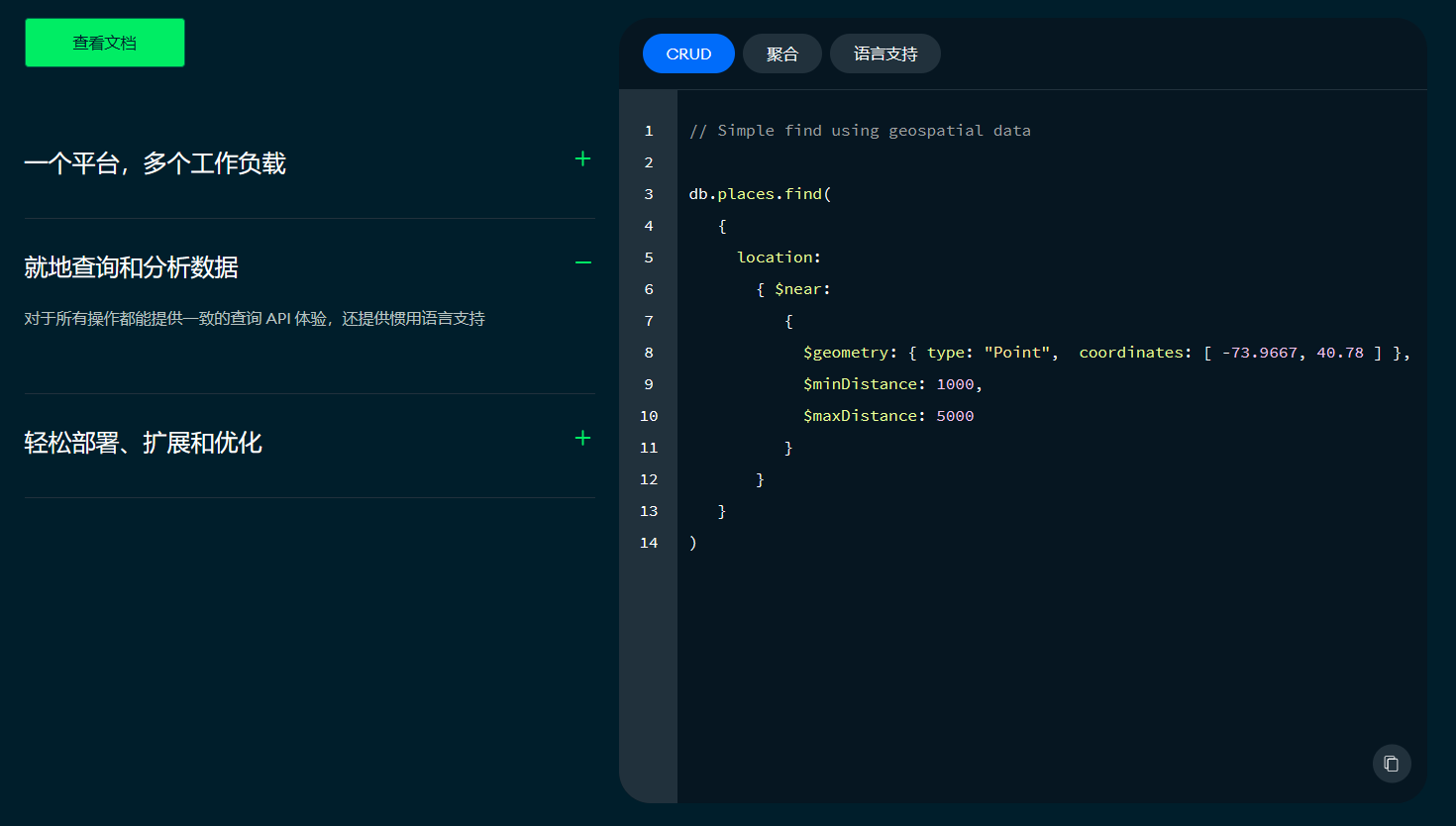
Task: Click the $geometry code line
Action: coord(1106,353)
